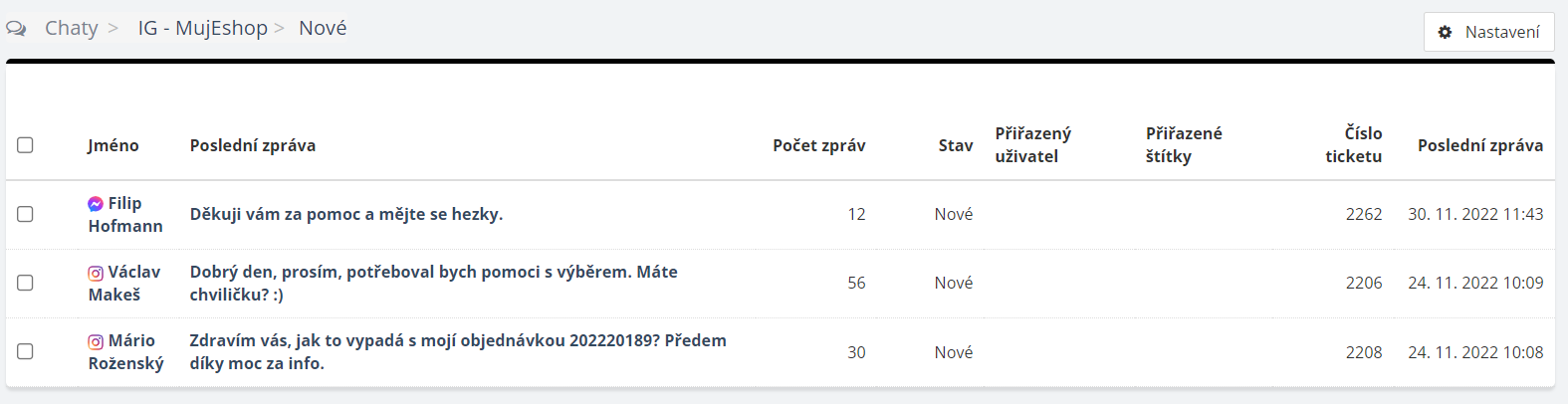Screen dimensions: 1568x404
Task: Click the chat bubbles icon beside Chaty
Action: (x=16, y=29)
